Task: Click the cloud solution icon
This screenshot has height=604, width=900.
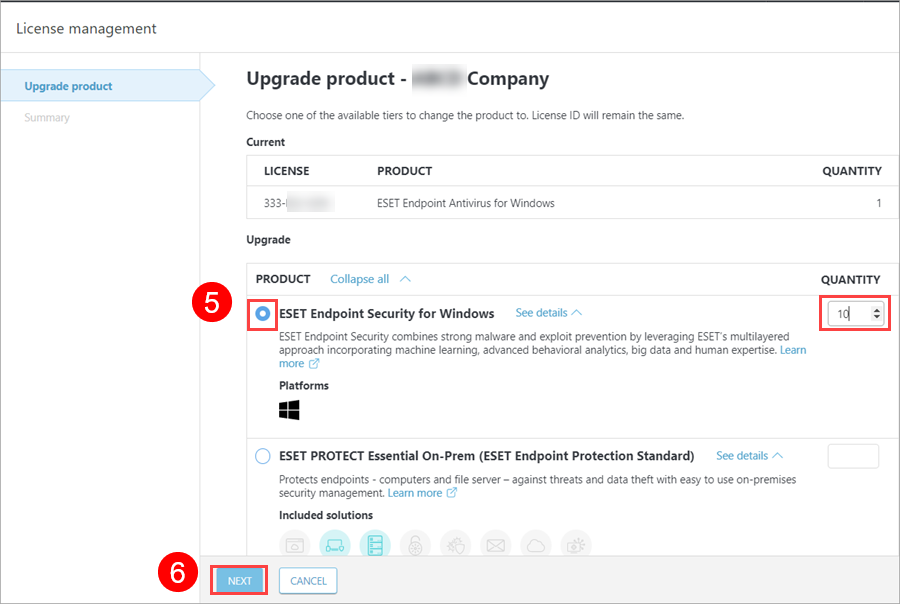Action: [x=536, y=545]
